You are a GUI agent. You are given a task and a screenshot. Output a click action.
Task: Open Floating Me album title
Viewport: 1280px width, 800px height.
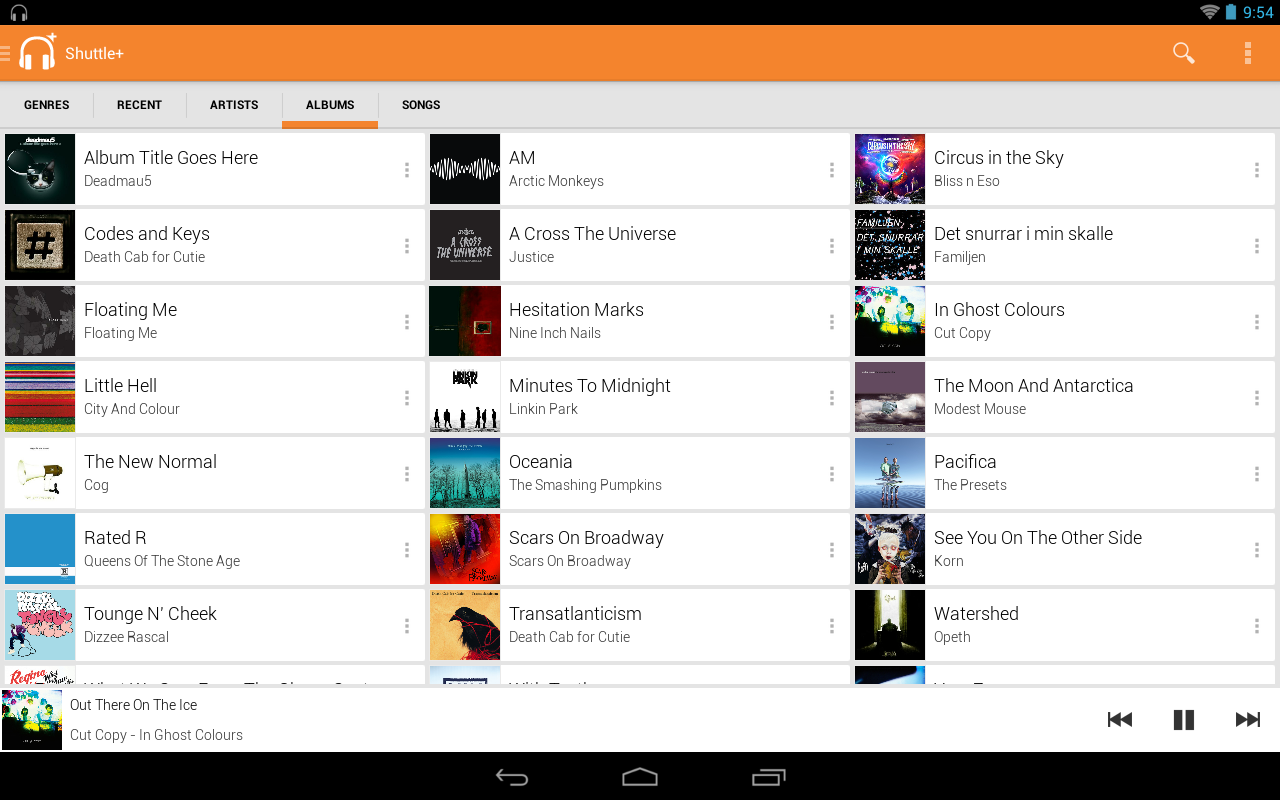(130, 310)
